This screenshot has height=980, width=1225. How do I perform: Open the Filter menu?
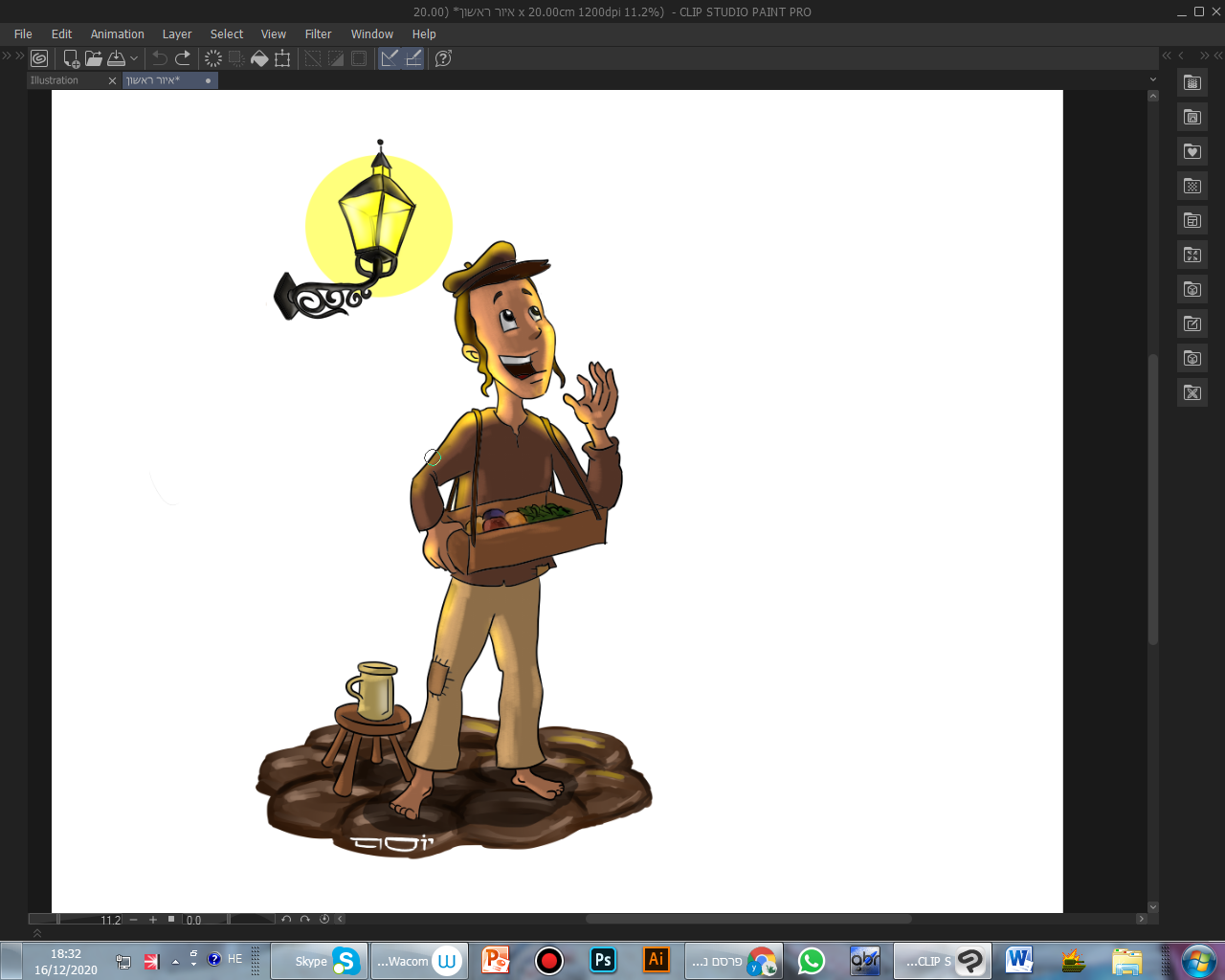pyautogui.click(x=318, y=33)
